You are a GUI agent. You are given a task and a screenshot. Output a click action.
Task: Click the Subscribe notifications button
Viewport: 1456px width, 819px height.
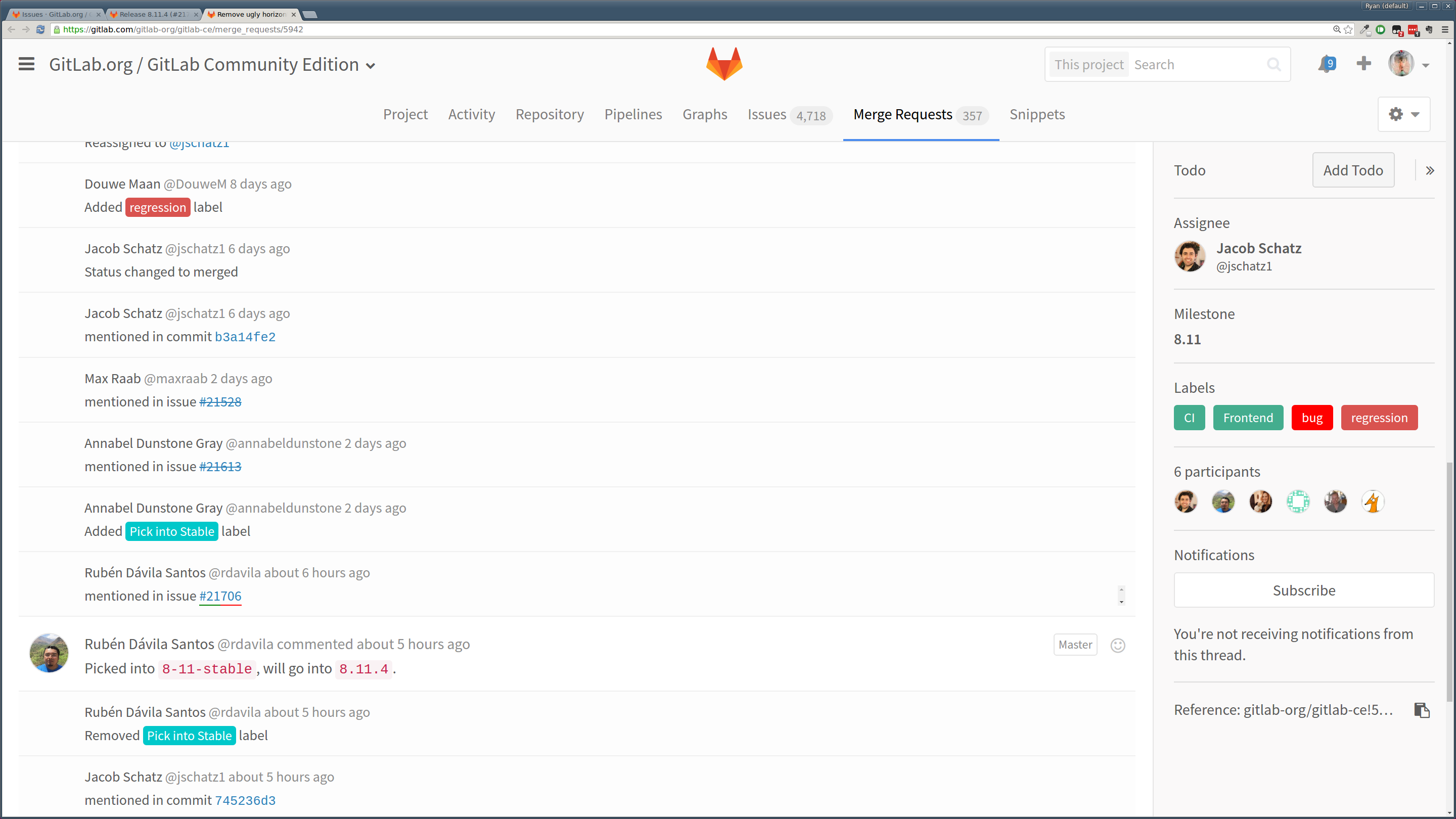(1304, 590)
